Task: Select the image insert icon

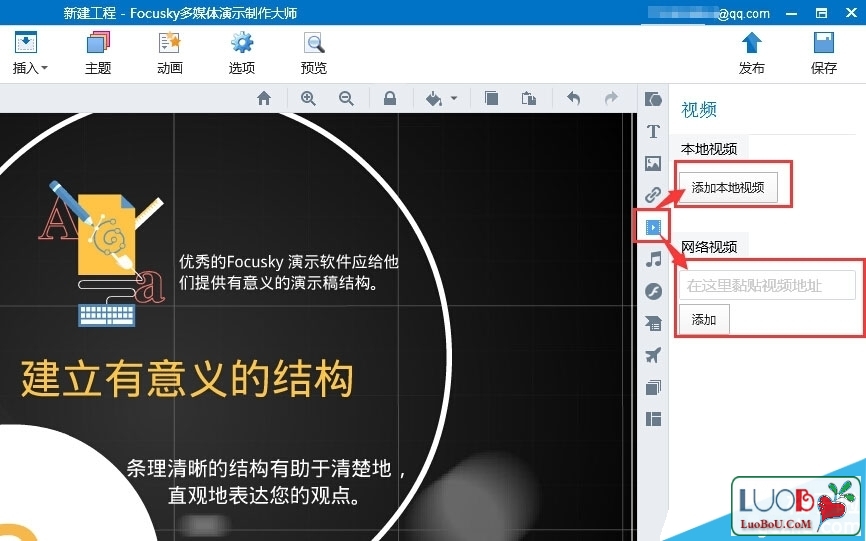Action: point(653,163)
